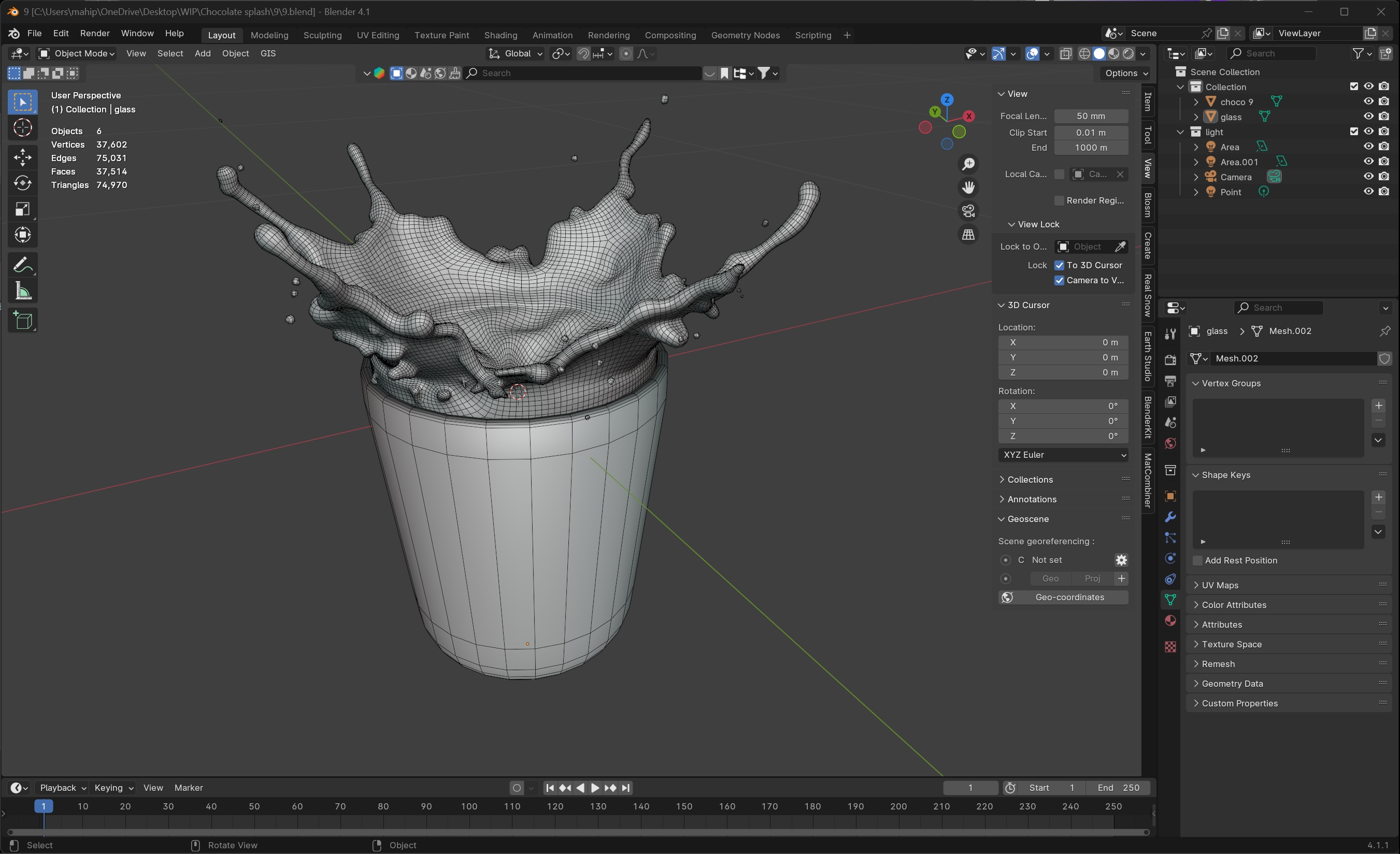Open the XYZ Euler rotation dropdown
Viewport: 1400px width, 854px height.
(x=1063, y=455)
